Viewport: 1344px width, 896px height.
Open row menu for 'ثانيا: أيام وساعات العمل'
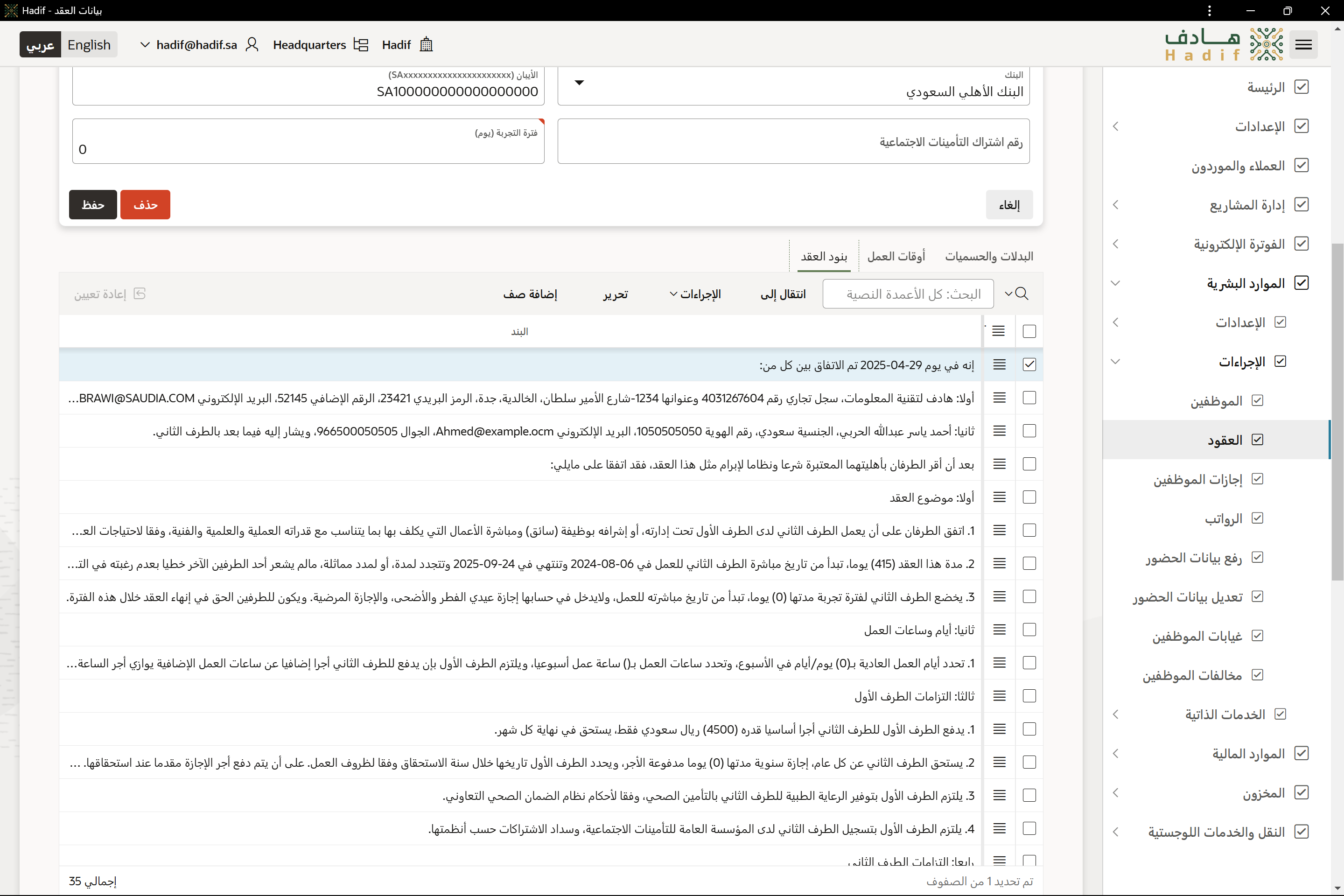1000,630
